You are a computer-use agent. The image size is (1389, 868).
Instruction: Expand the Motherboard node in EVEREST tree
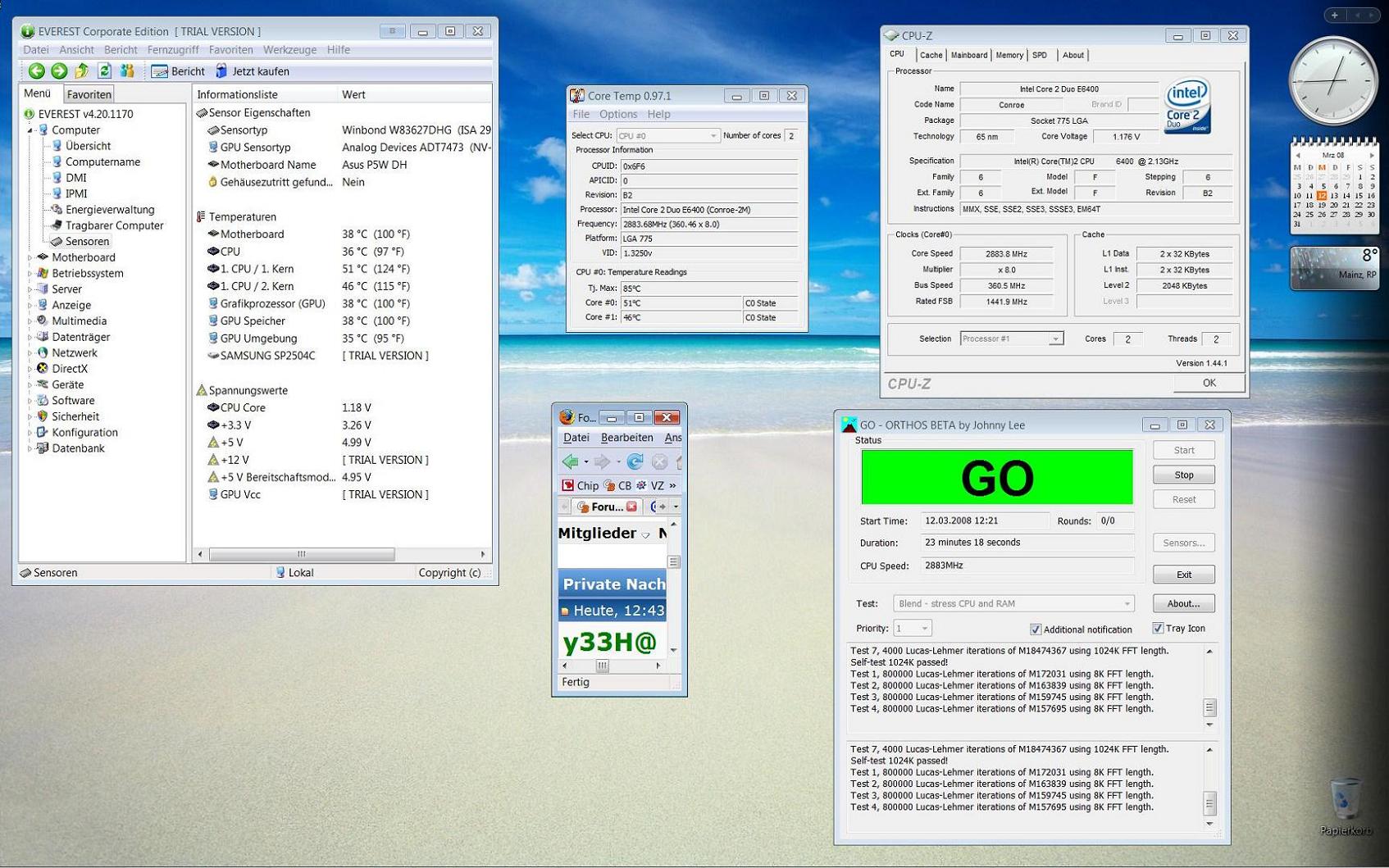pos(30,257)
